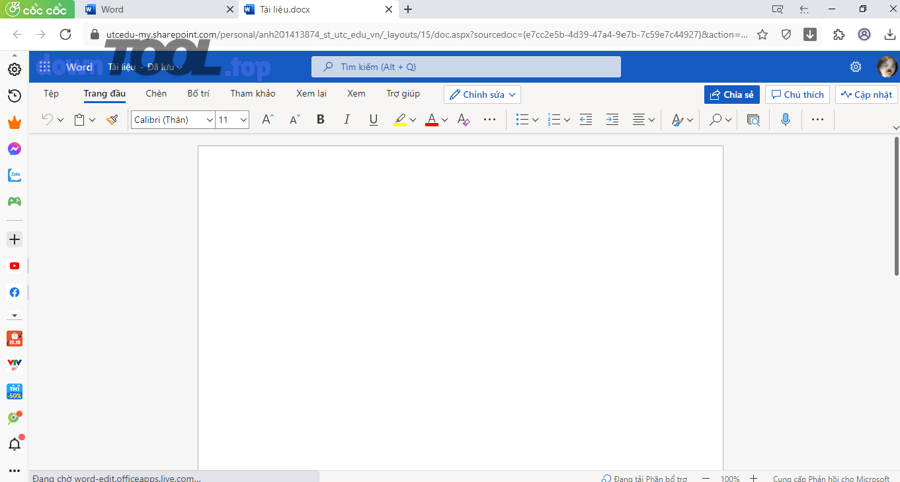The height and width of the screenshot is (482, 900).
Task: Open the Chỉnh sửa editing mode dropdown
Action: click(482, 95)
